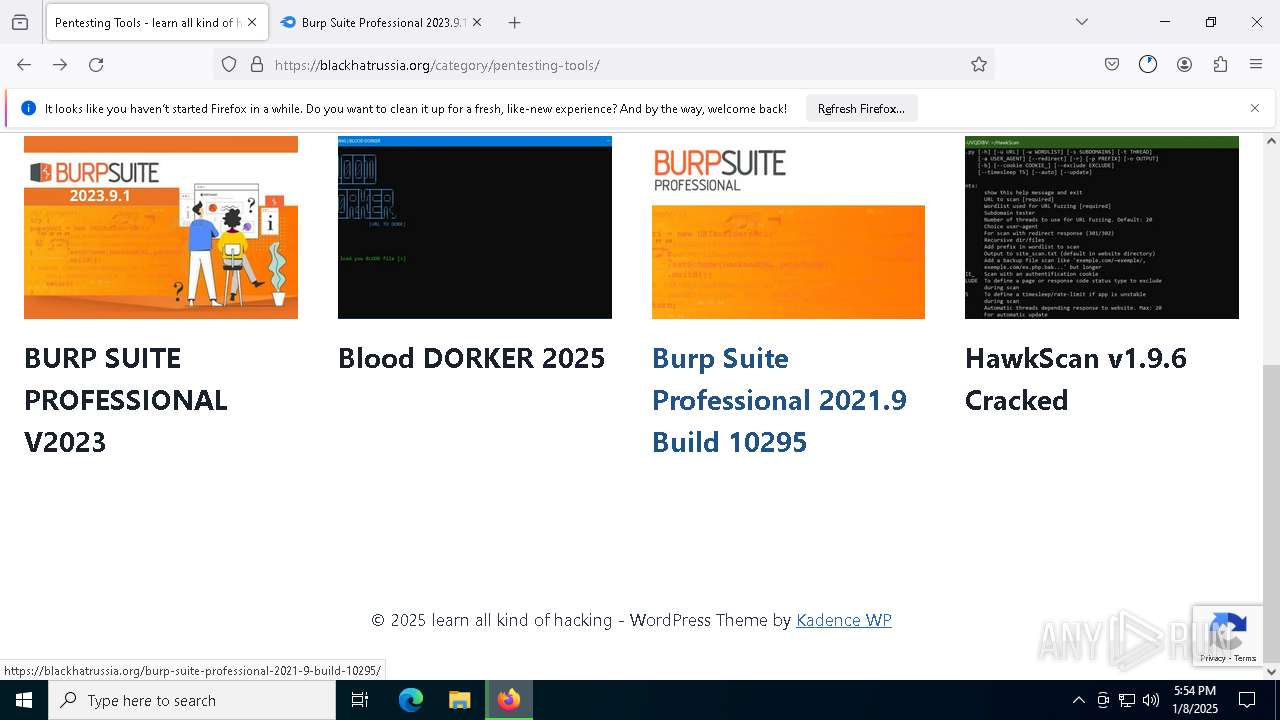
Task: Open the BURP SUITE PROFESSIONAL V2023 article title
Action: coord(126,400)
